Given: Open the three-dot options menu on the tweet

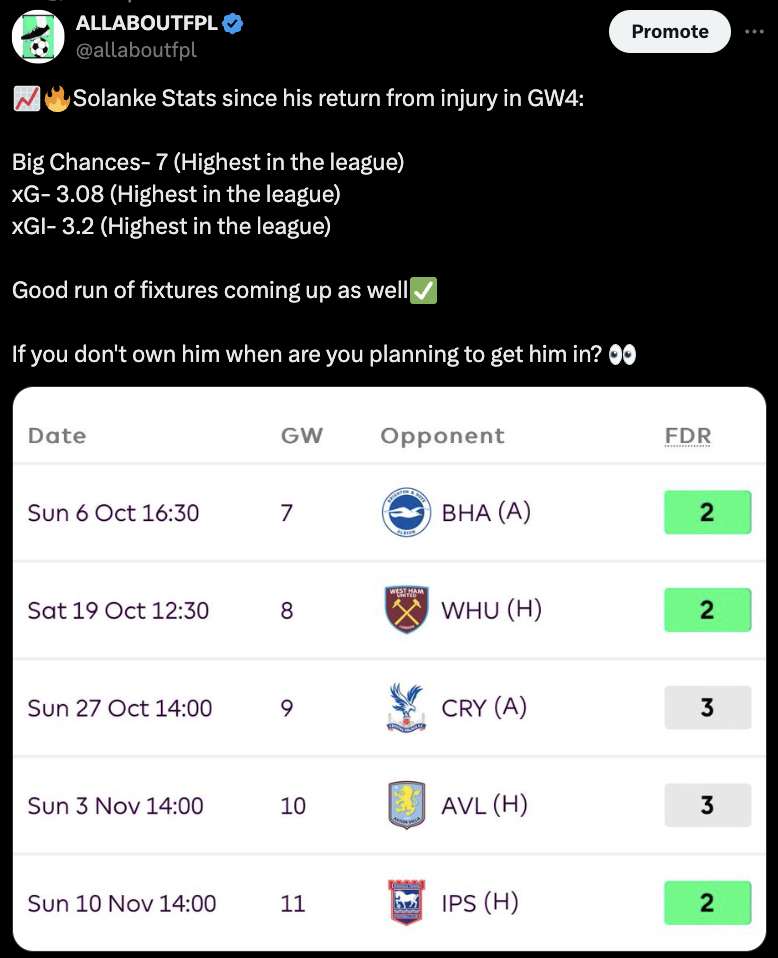Looking at the screenshot, I should pyautogui.click(x=756, y=31).
